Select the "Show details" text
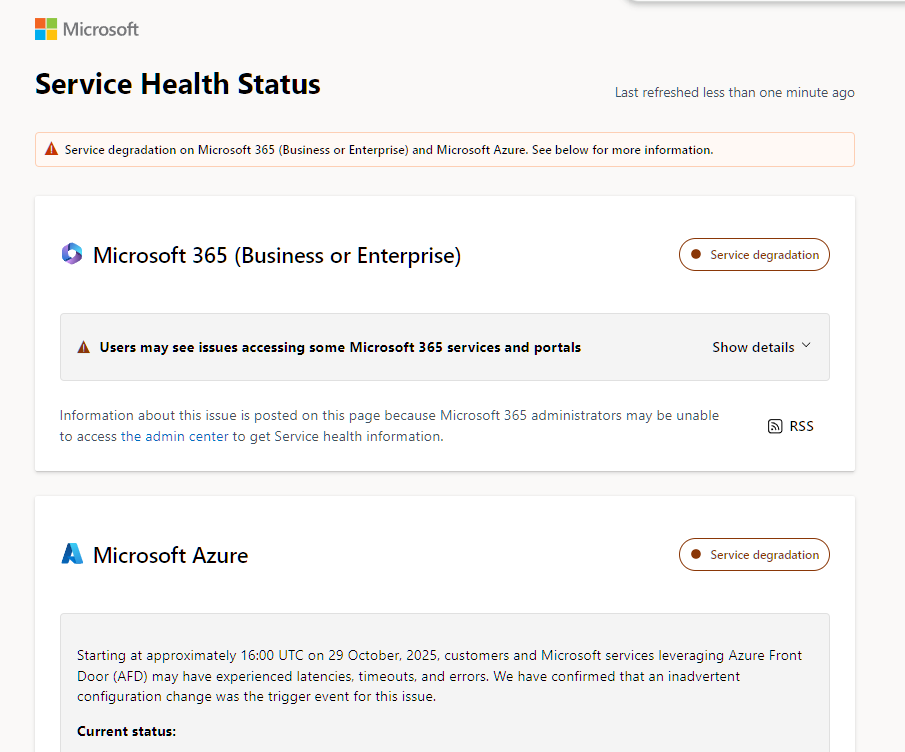 click(753, 347)
